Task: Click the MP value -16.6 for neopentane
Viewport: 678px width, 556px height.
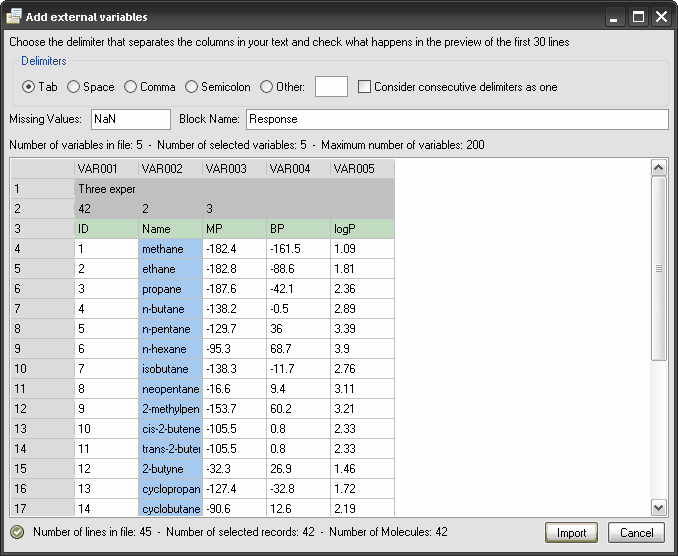Action: point(234,389)
